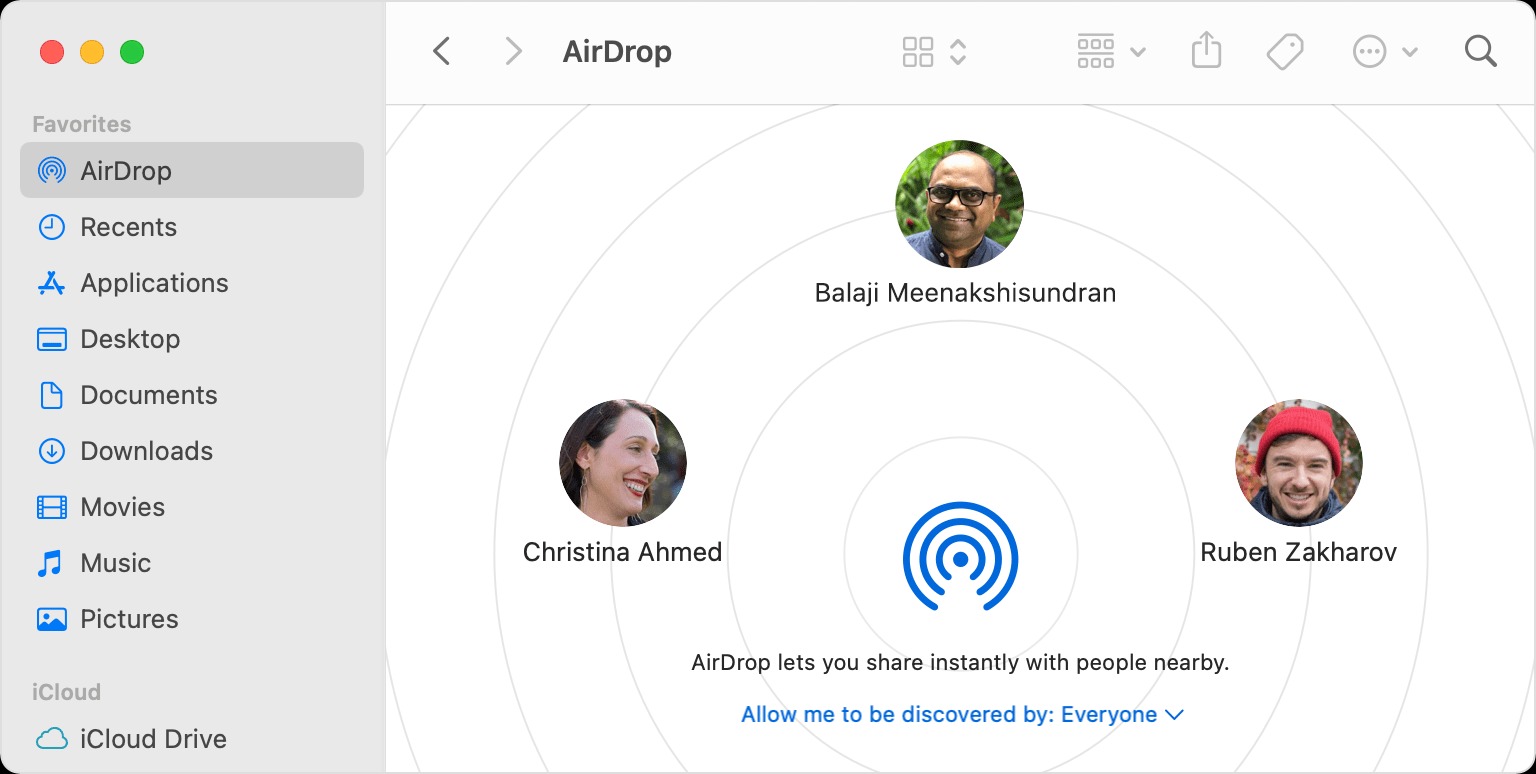Expand the discovery chevron next to Everyone
Screen dimensions: 1536x774
click(x=1174, y=715)
